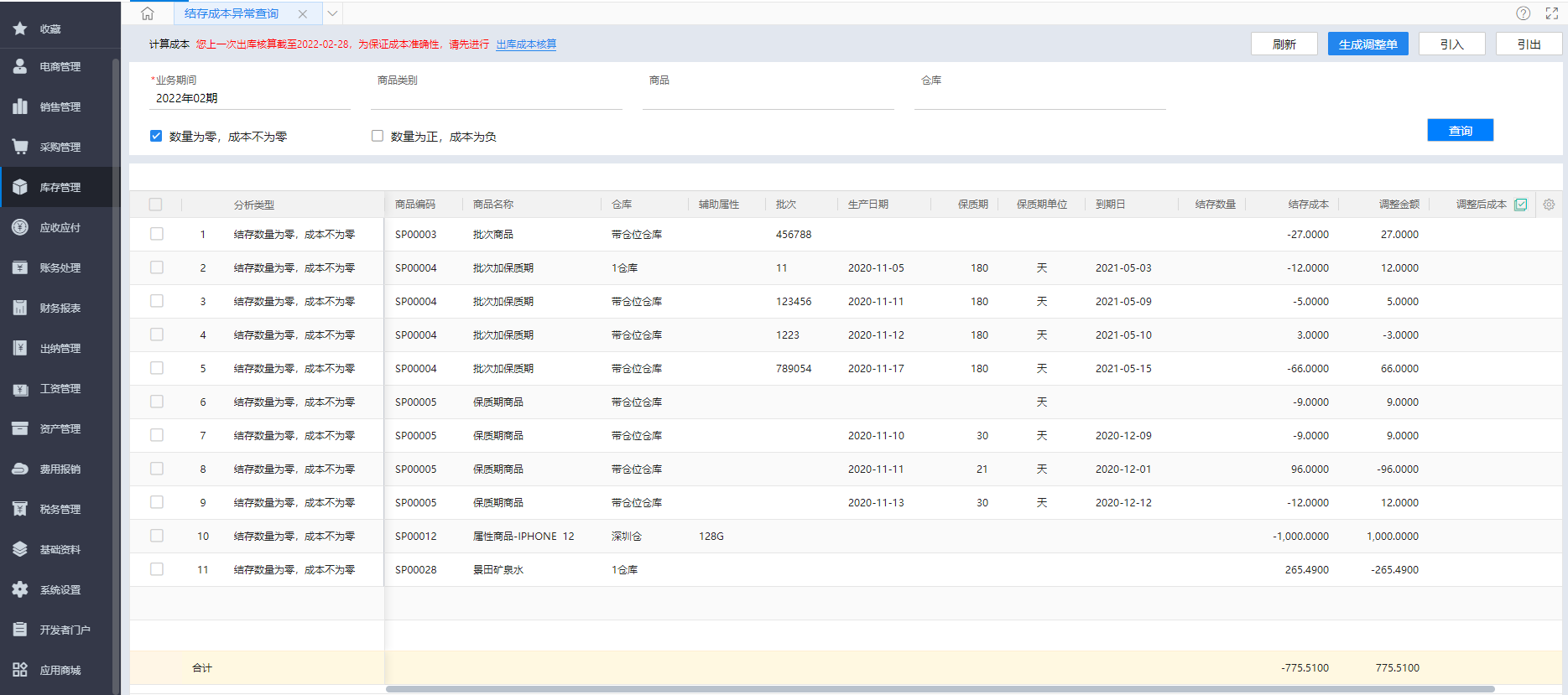Click batch cell 456788
Screen dimensions: 1568x695
point(794,234)
